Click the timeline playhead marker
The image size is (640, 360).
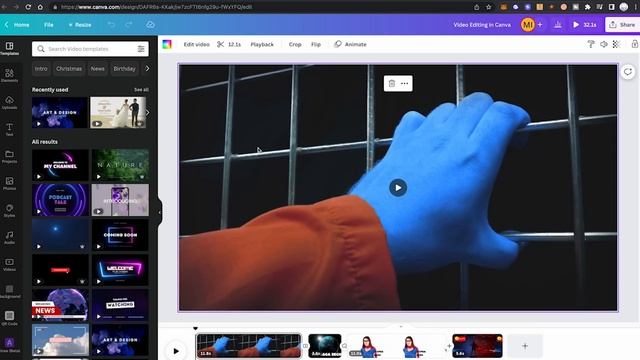[196, 328]
